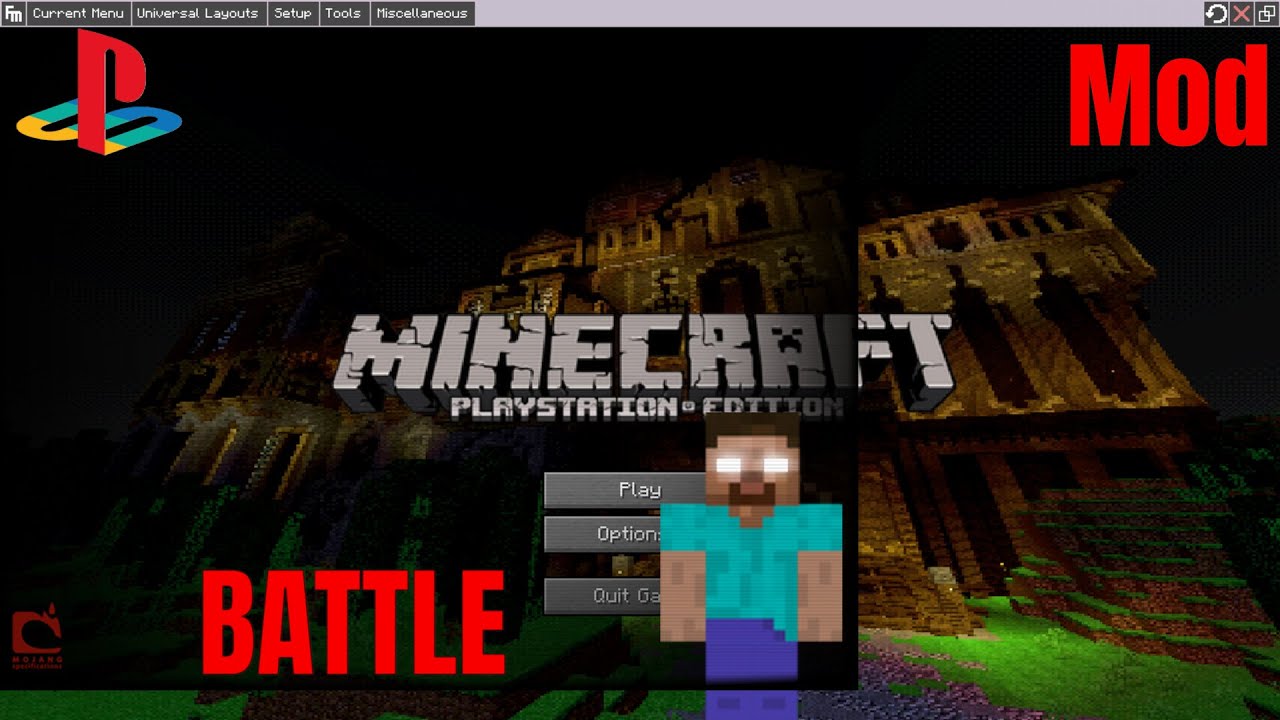Click the Quit Game button

(604, 596)
